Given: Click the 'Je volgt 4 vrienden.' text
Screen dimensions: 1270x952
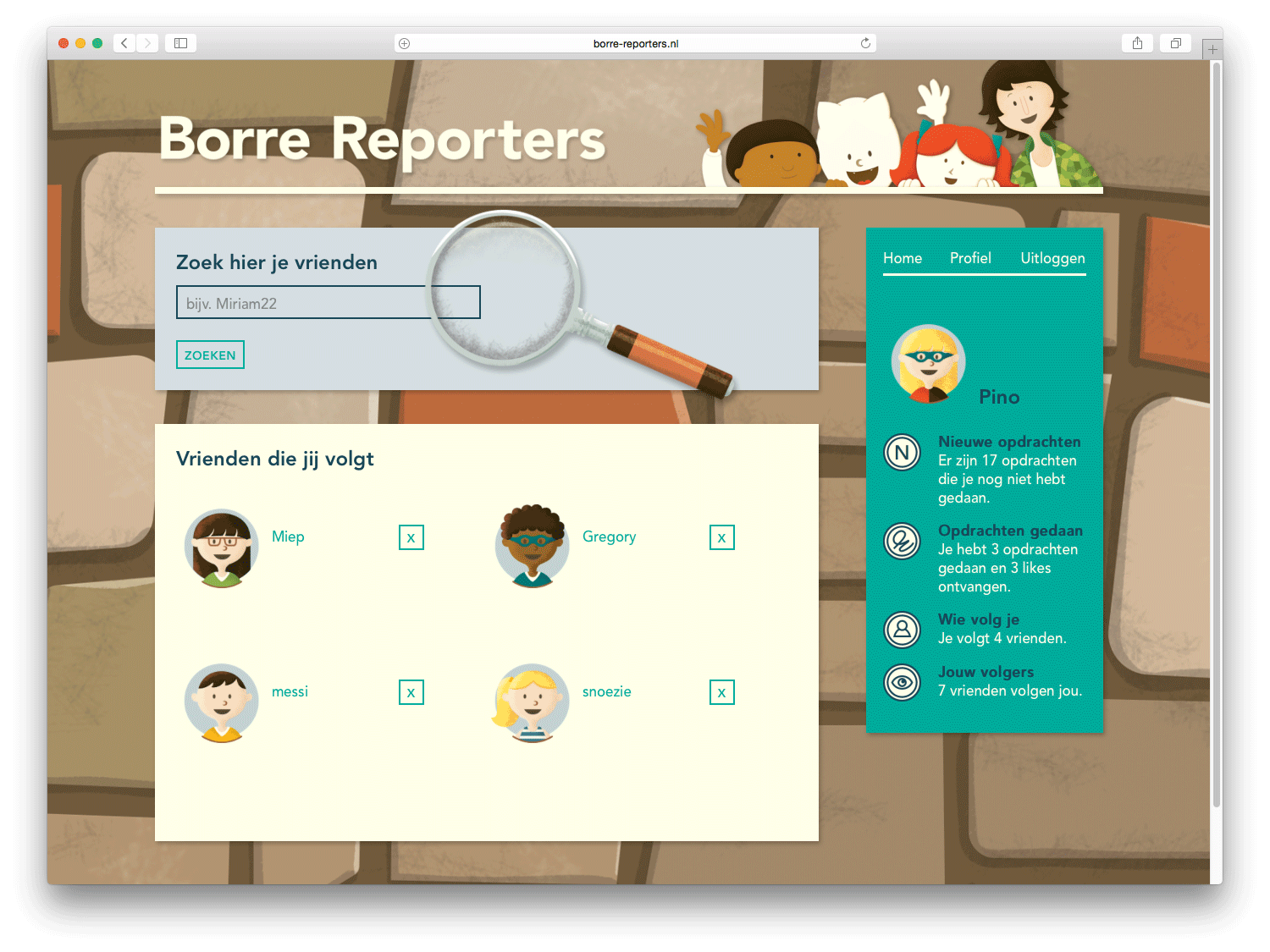Looking at the screenshot, I should [x=1002, y=638].
